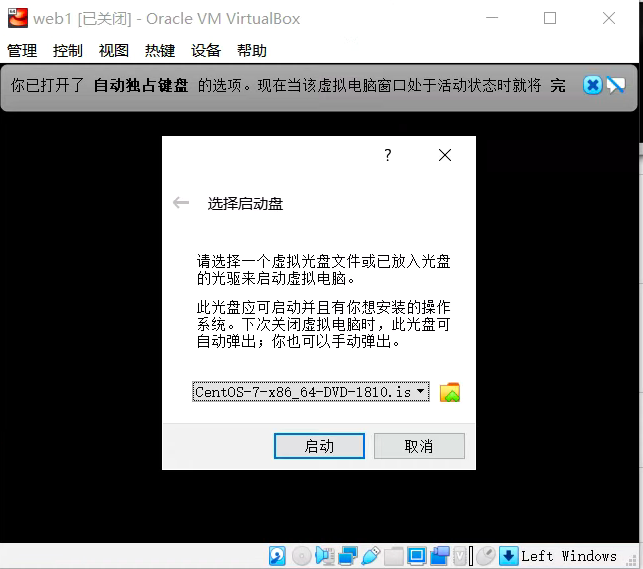Image resolution: width=643 pixels, height=569 pixels.
Task: Close the 选择启动盘 dialog
Action: point(445,155)
